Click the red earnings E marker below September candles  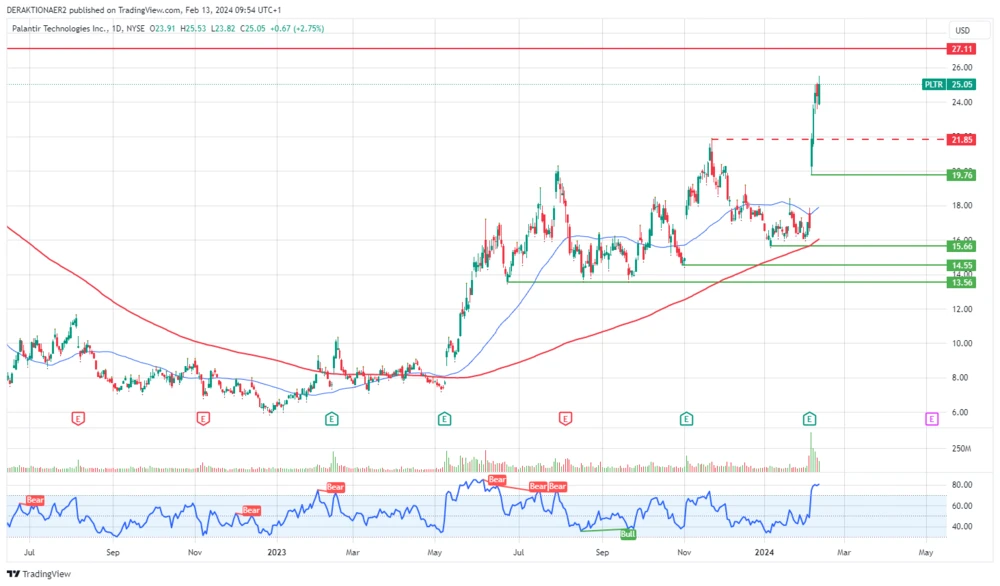[565, 418]
